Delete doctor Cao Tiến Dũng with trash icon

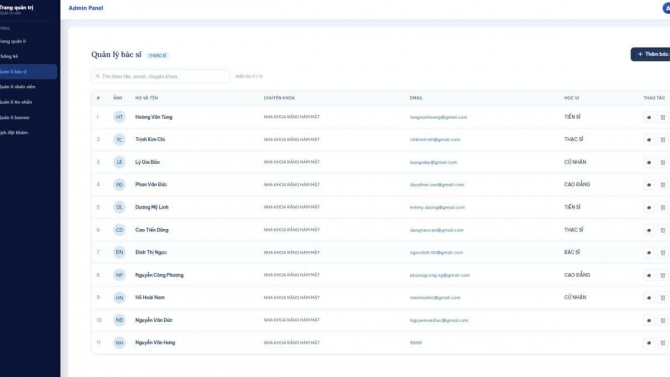coord(663,230)
